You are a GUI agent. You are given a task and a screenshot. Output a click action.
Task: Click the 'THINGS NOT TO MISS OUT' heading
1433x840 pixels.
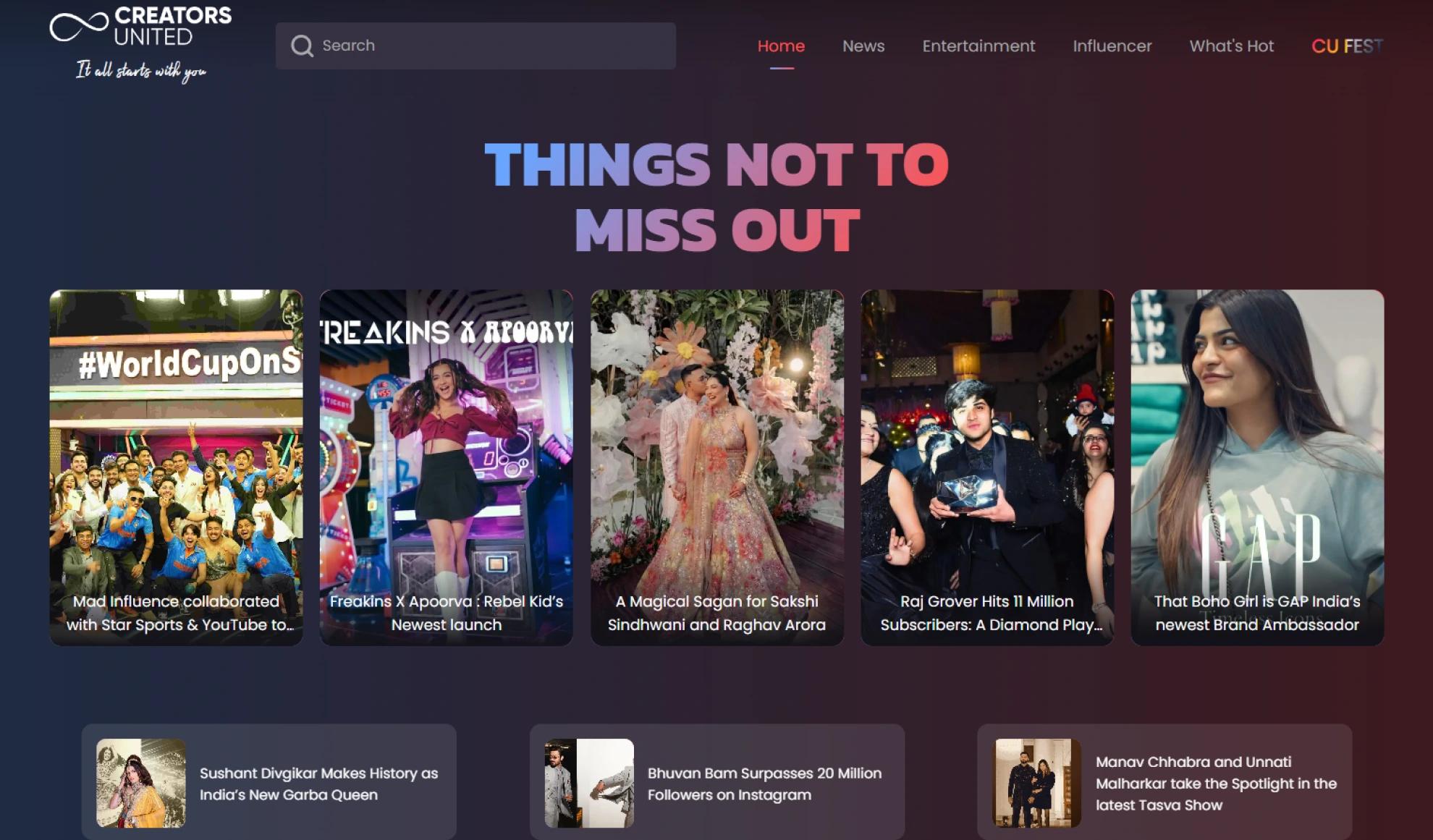click(716, 197)
